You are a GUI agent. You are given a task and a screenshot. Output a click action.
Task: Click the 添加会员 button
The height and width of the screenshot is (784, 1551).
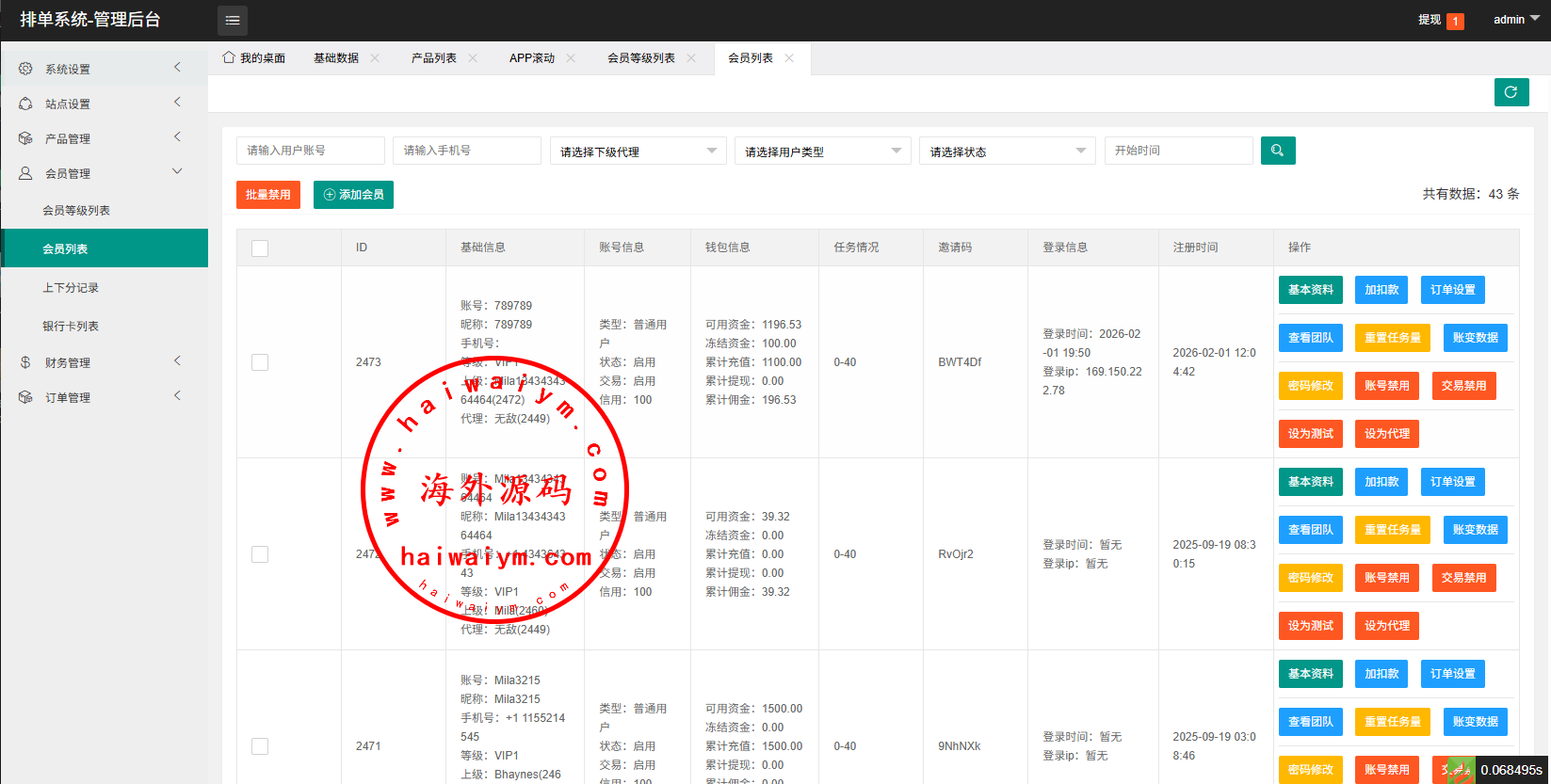(353, 195)
